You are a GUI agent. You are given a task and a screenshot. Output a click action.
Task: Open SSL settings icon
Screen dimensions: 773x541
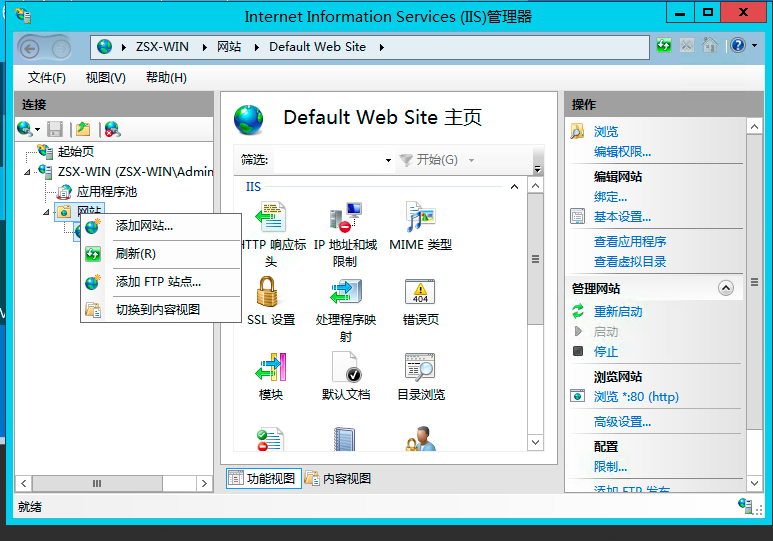tap(267, 291)
